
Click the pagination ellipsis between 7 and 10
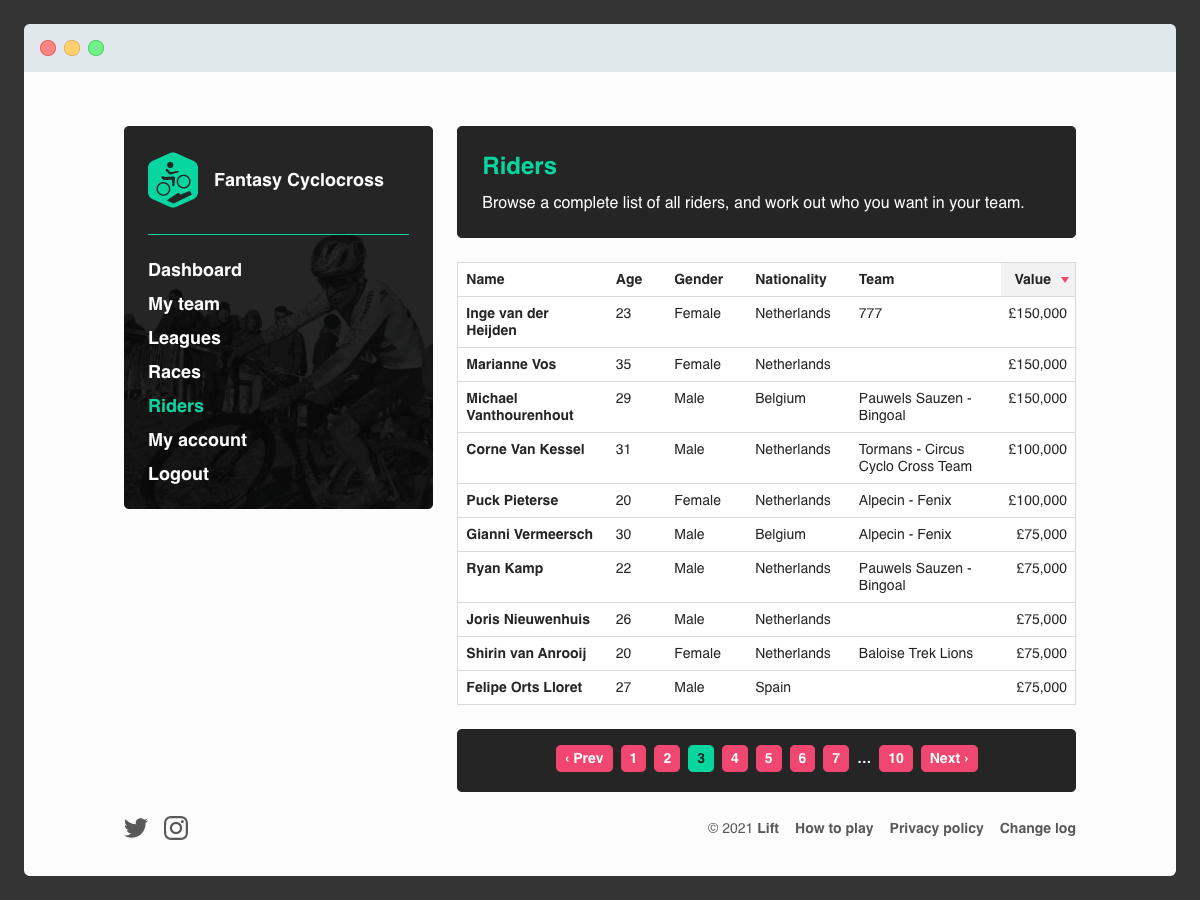tap(864, 759)
